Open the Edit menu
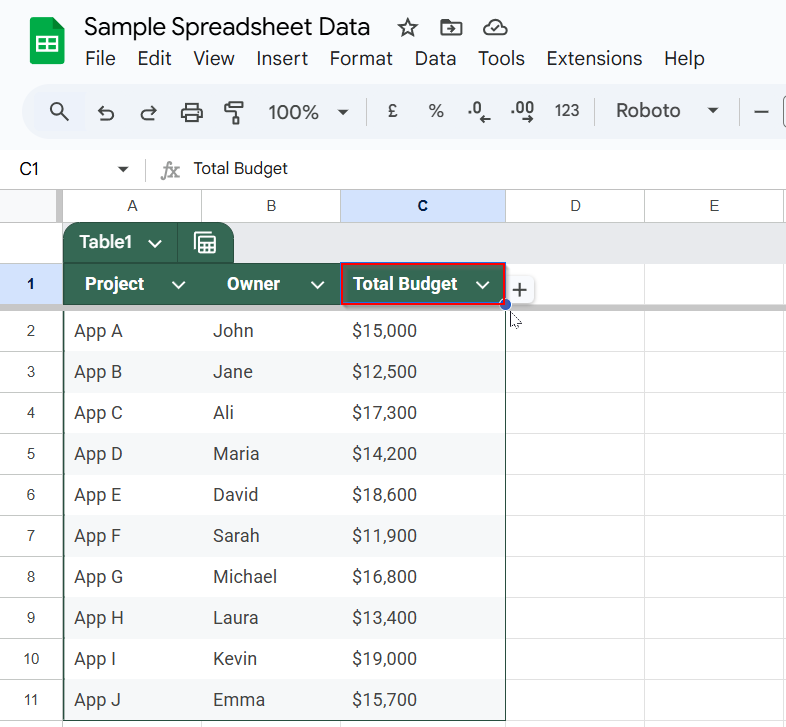Screen dimensions: 786x727 click(x=154, y=59)
